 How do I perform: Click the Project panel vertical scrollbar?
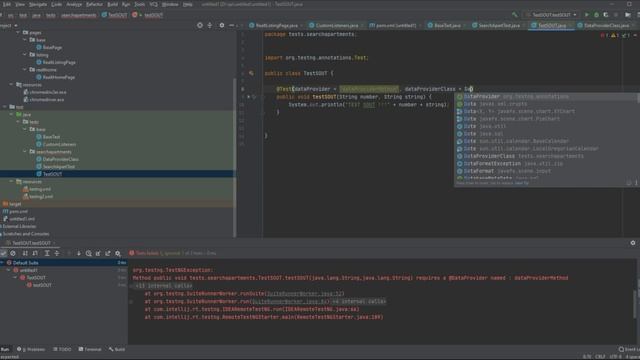tap(234, 157)
